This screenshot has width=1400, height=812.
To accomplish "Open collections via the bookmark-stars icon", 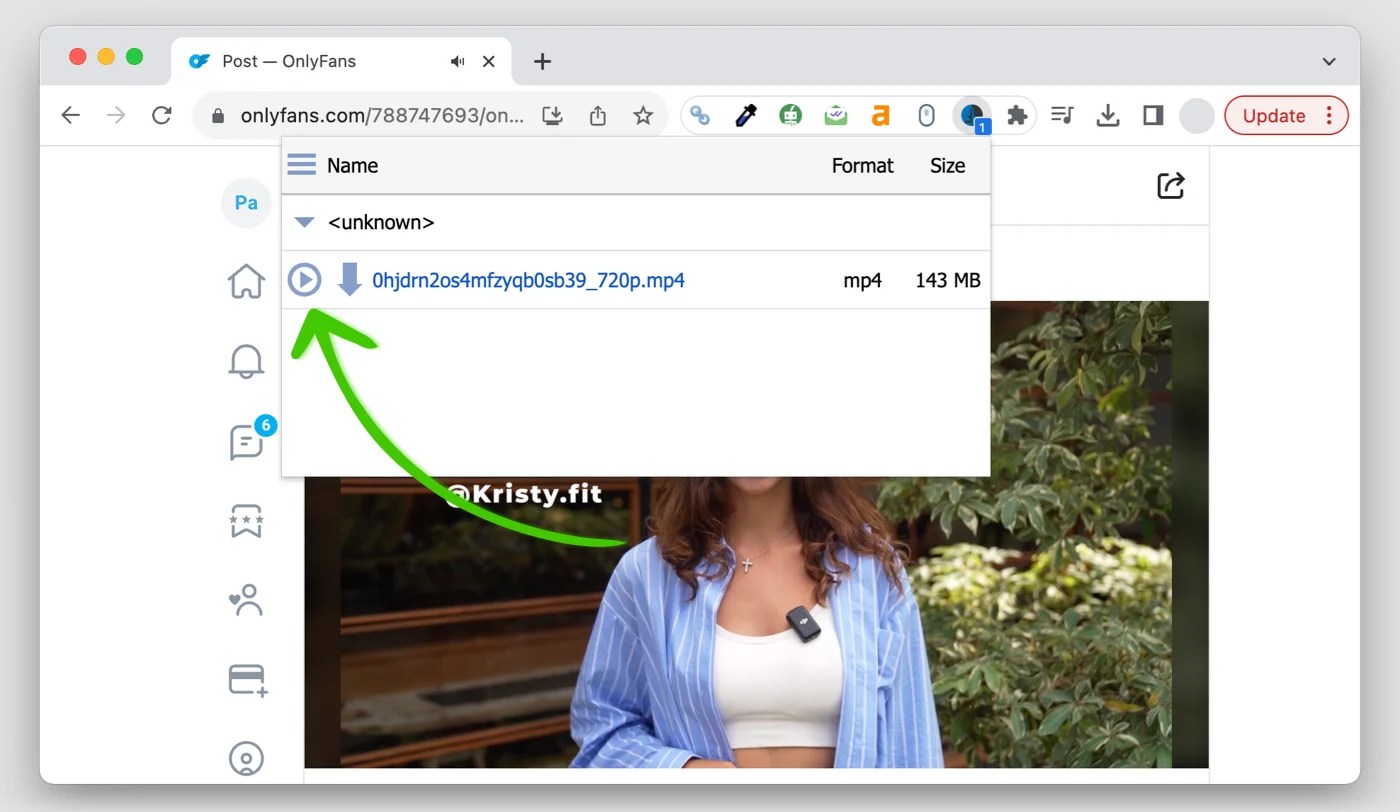I will (246, 520).
